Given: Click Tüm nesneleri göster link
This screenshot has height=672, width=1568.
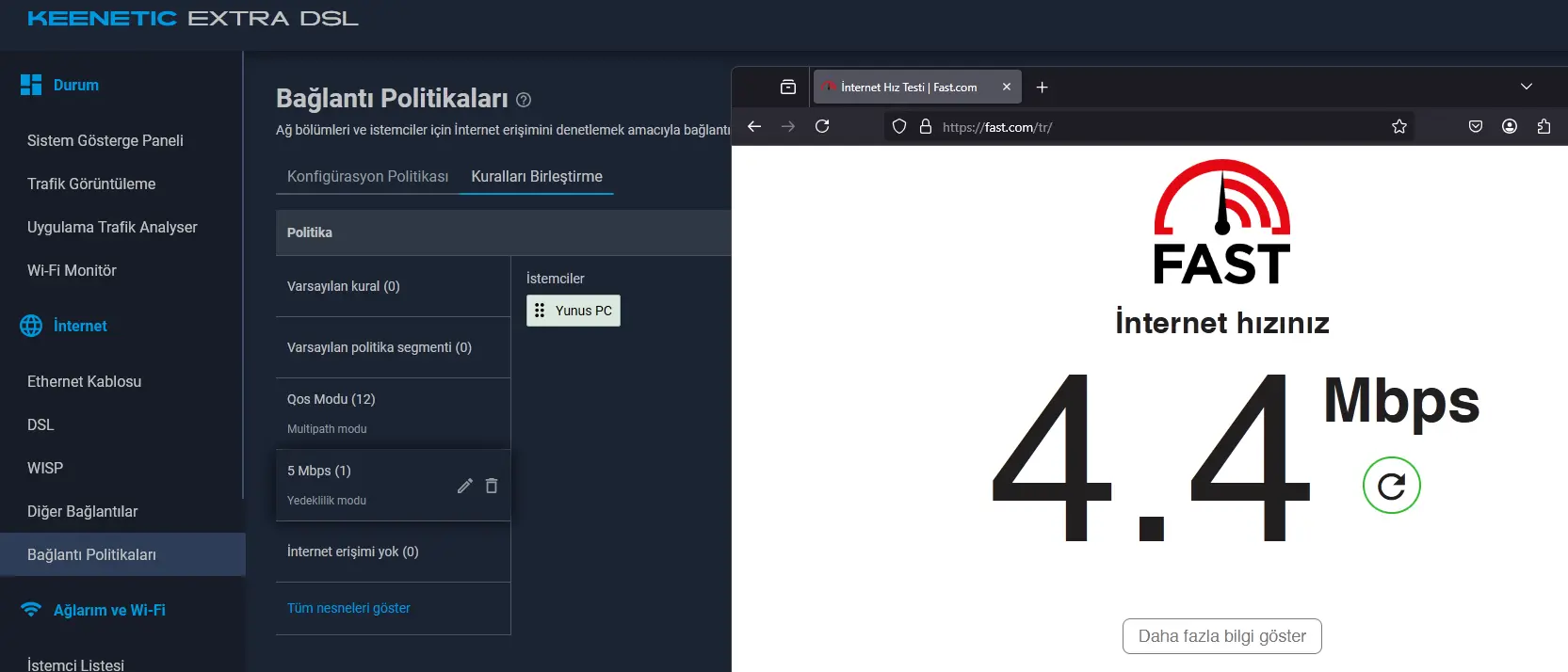Looking at the screenshot, I should pyautogui.click(x=348, y=608).
